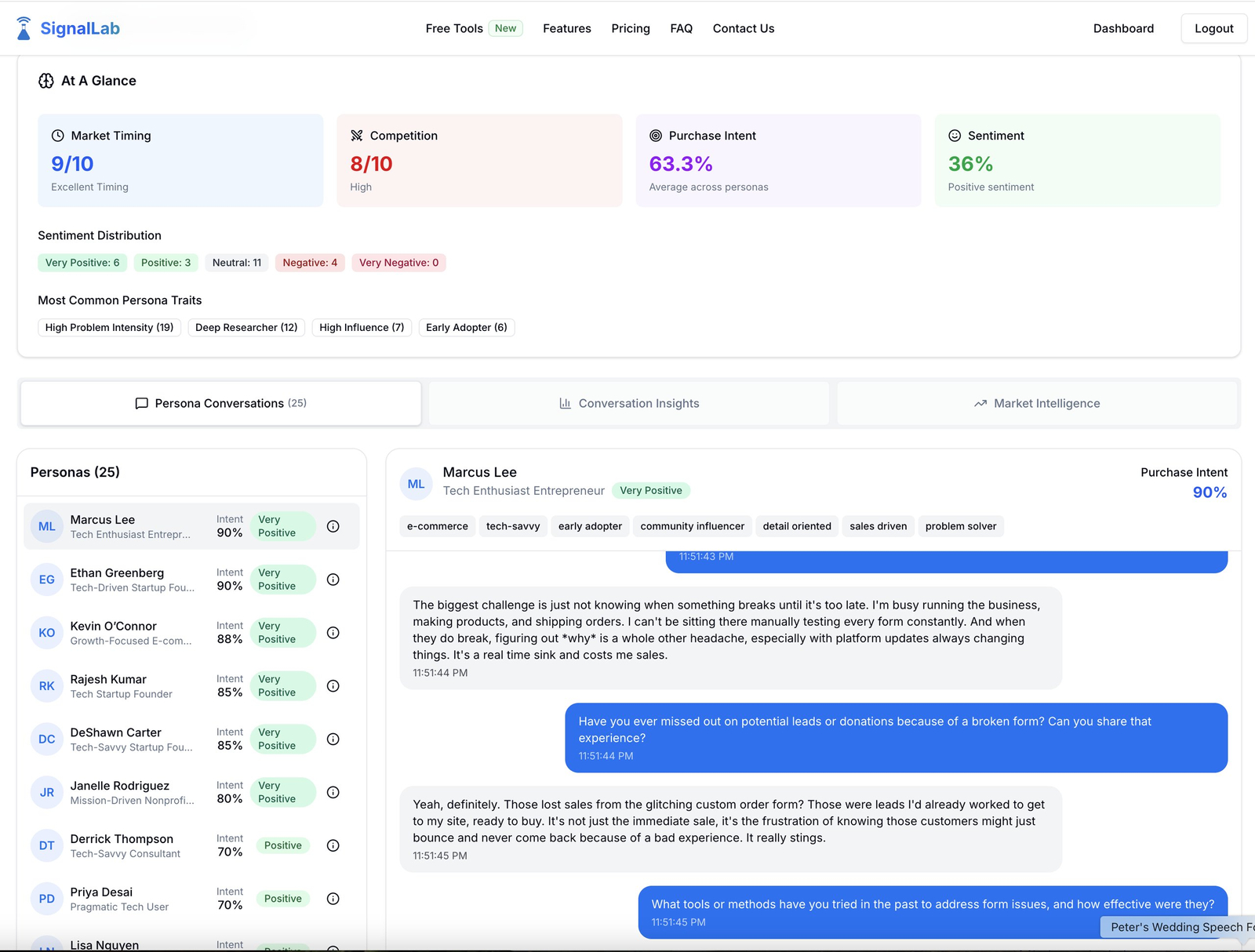Image resolution: width=1255 pixels, height=952 pixels.
Task: Click the Very Positive: 6 sentiment badge
Action: click(82, 263)
